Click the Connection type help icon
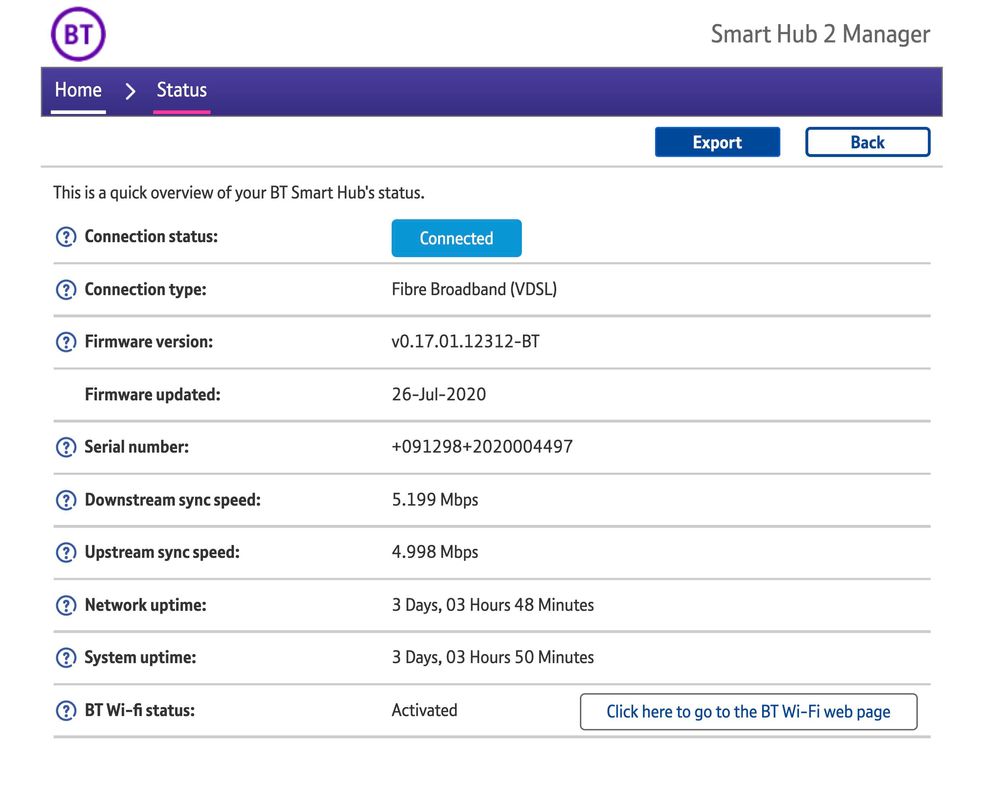Screen dimensions: 998x795 tap(66, 288)
